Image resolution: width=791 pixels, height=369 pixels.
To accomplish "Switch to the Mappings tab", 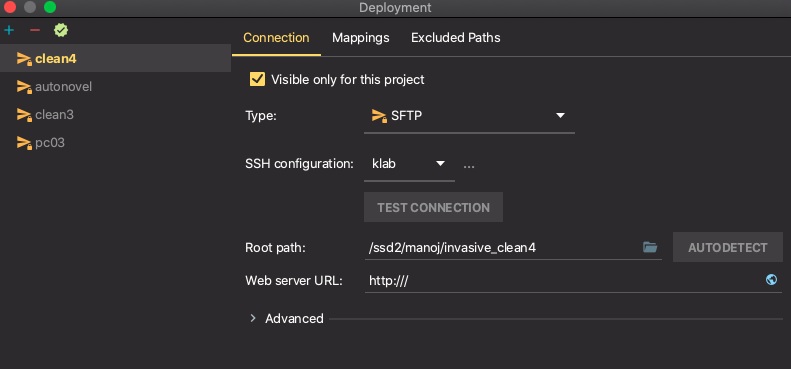I will coord(361,38).
